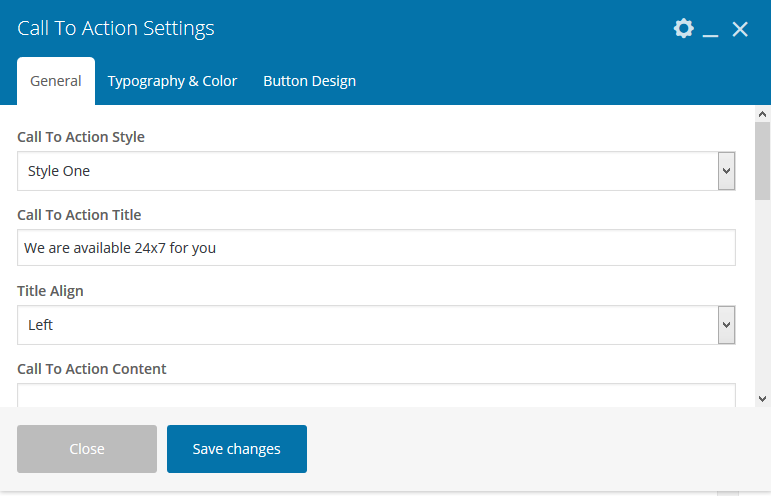Open the Typography & Color tab
This screenshot has width=771, height=496.
172,81
